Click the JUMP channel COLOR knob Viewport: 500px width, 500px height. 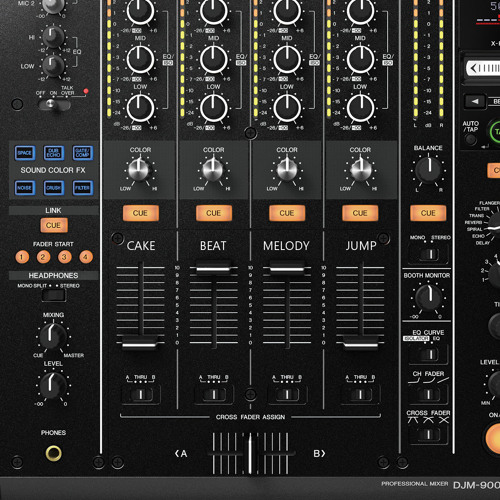pyautogui.click(x=360, y=169)
